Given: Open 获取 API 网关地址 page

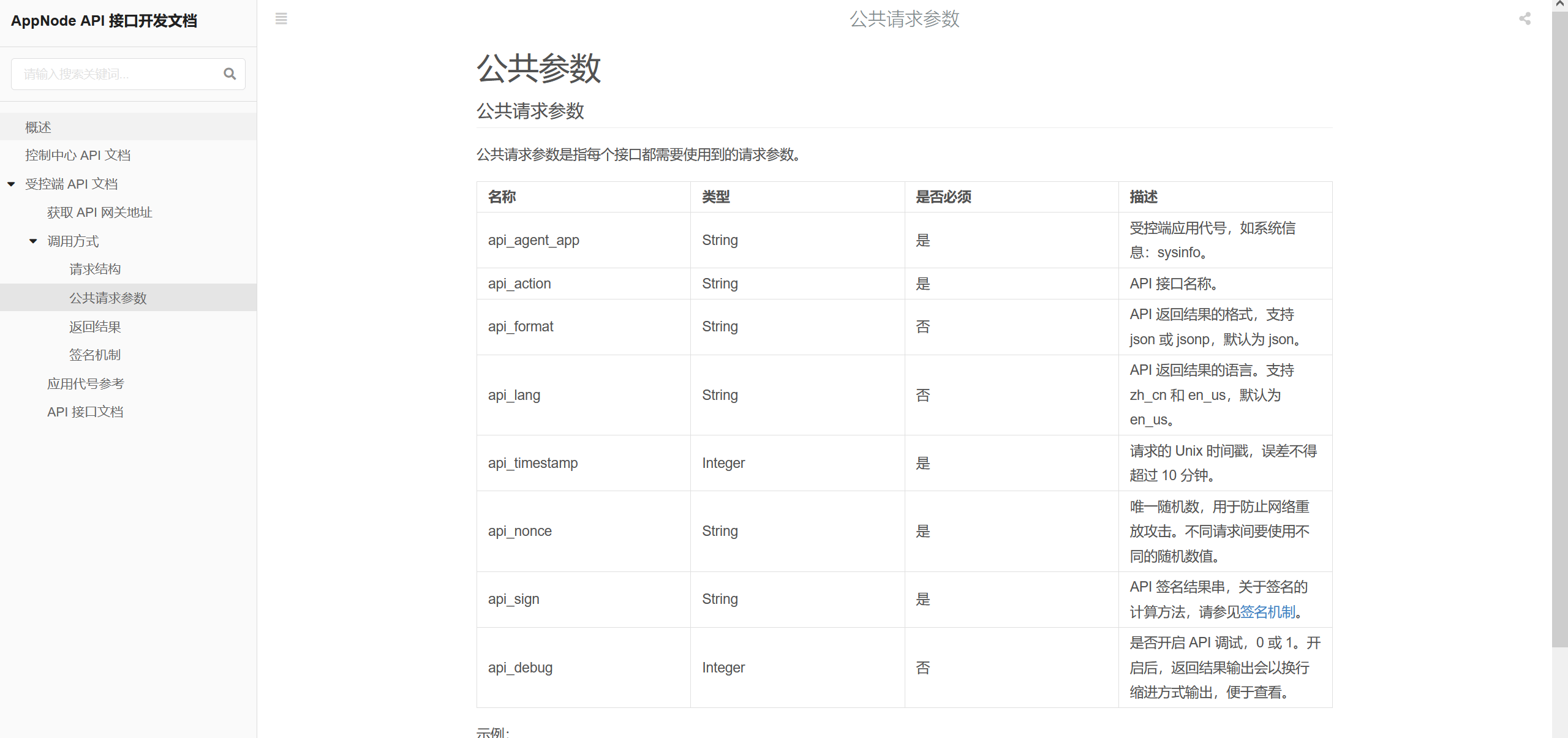Looking at the screenshot, I should click(x=128, y=213).
